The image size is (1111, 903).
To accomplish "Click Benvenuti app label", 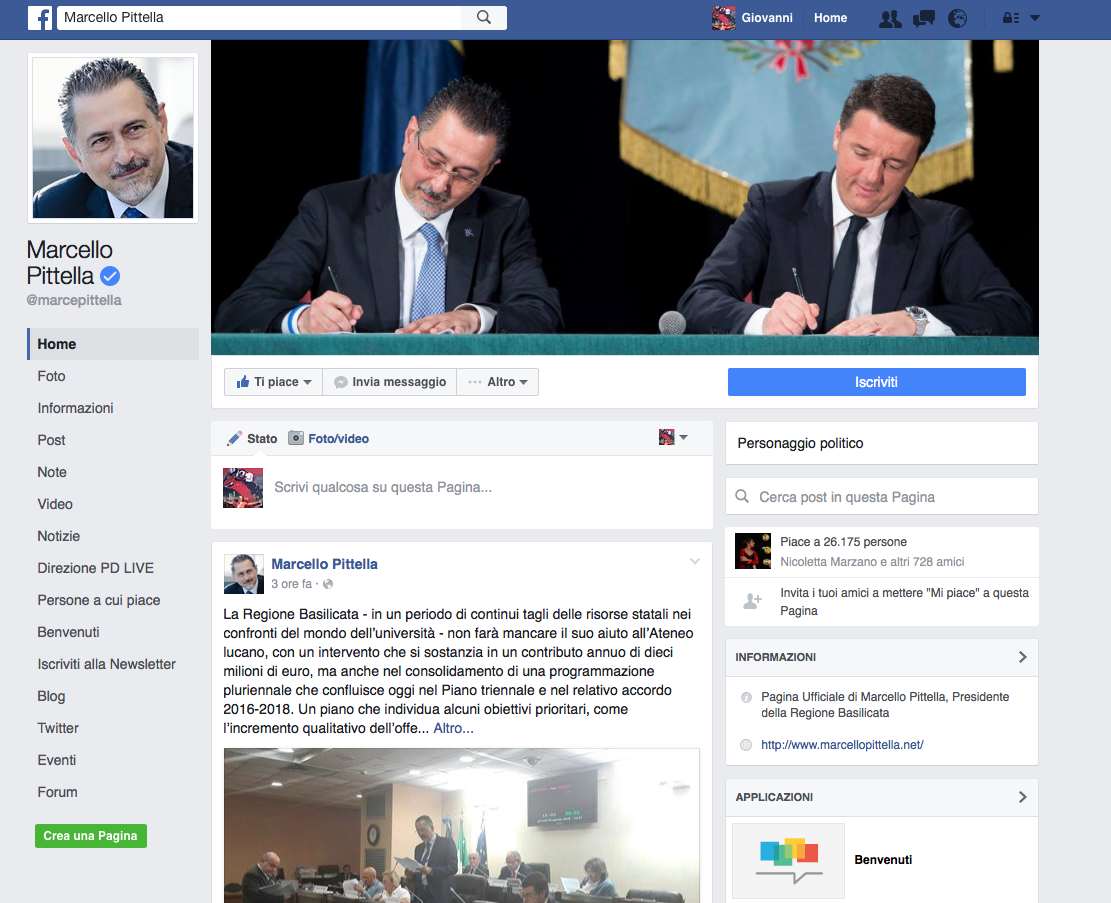I will pos(883,860).
